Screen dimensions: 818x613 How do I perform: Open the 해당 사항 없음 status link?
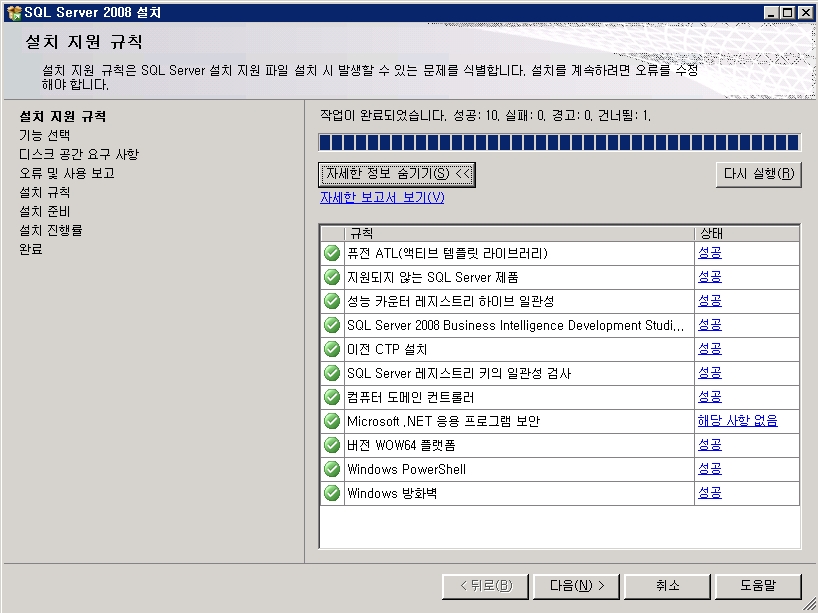[738, 421]
